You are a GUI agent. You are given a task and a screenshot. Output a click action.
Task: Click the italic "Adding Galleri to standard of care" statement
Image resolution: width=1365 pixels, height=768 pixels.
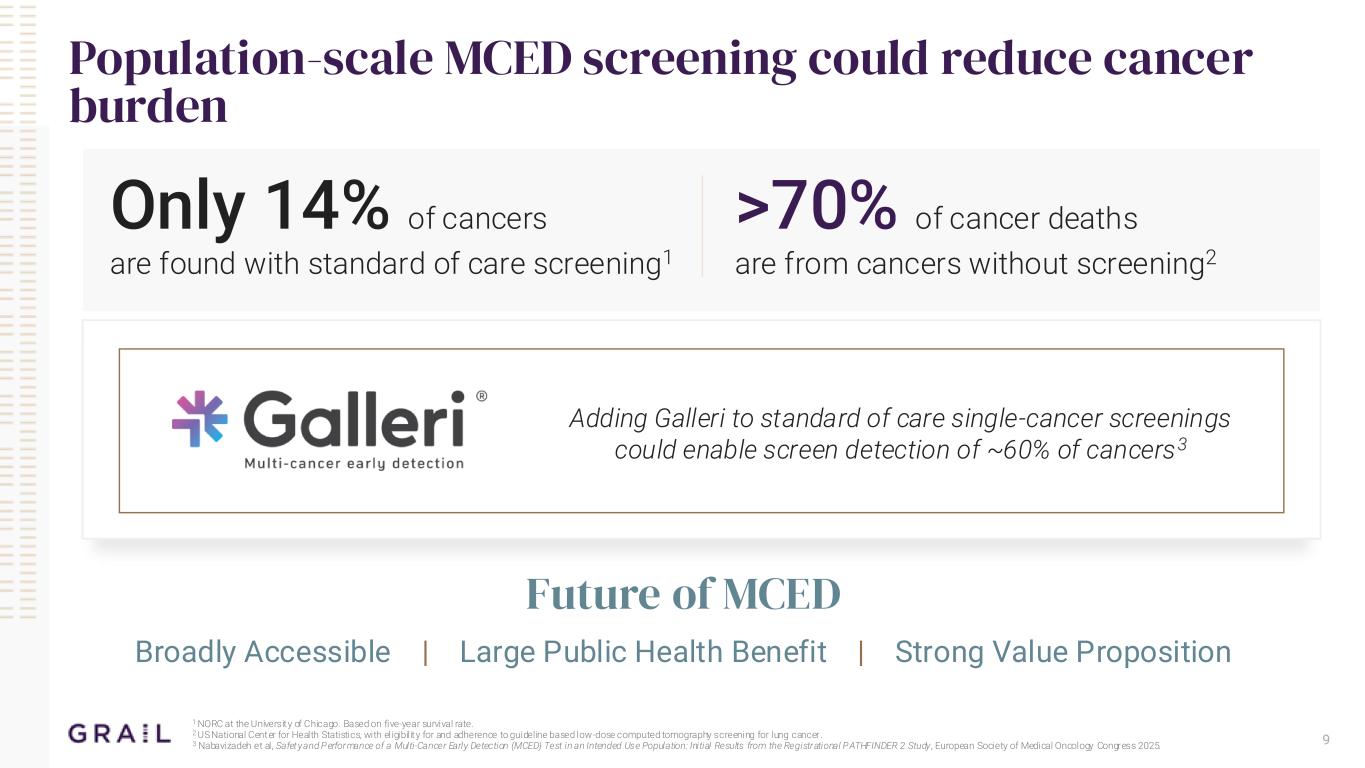pos(899,434)
